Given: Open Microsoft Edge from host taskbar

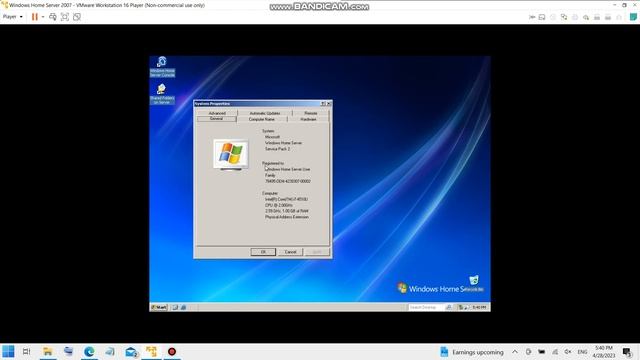Looking at the screenshot, I should (x=89, y=351).
